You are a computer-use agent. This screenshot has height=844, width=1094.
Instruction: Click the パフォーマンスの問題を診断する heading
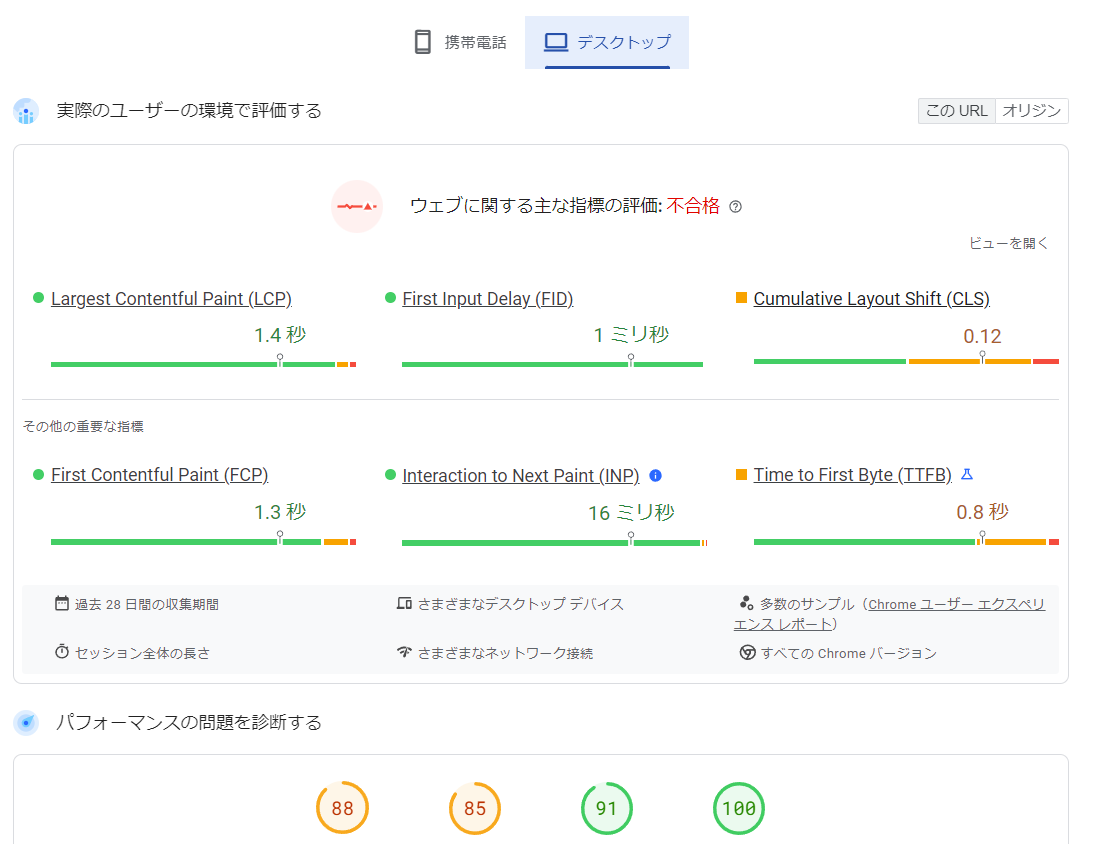(x=189, y=723)
